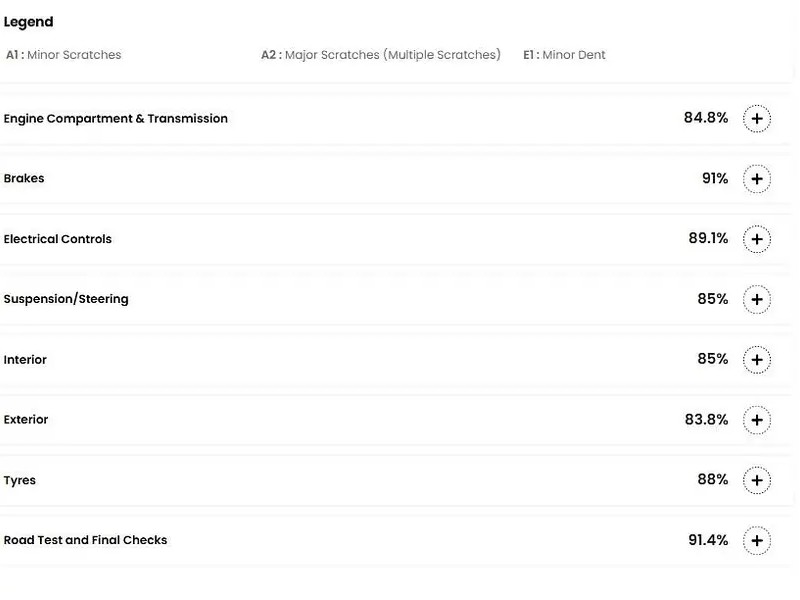
Task: Open Electrical Controls details plus icon
Action: point(757,240)
